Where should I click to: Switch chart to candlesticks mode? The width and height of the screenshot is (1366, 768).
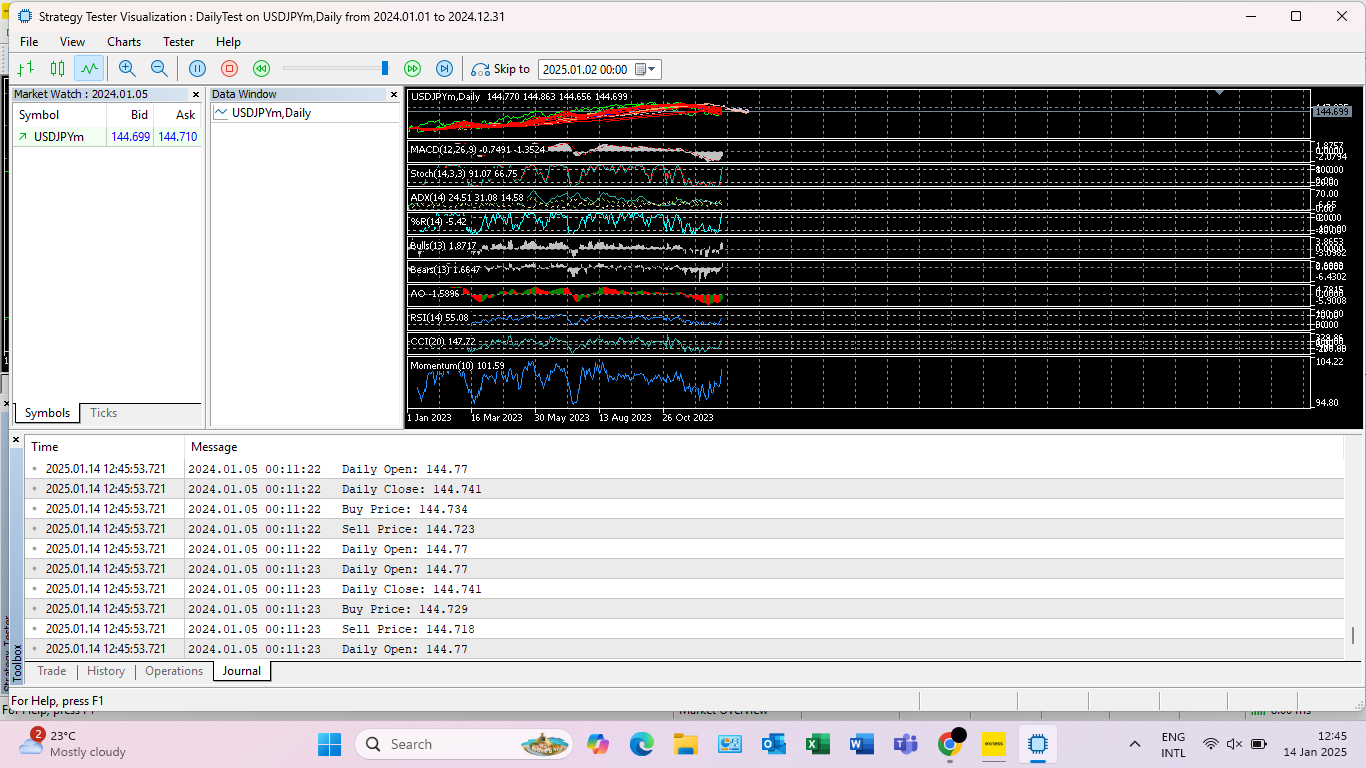(58, 68)
